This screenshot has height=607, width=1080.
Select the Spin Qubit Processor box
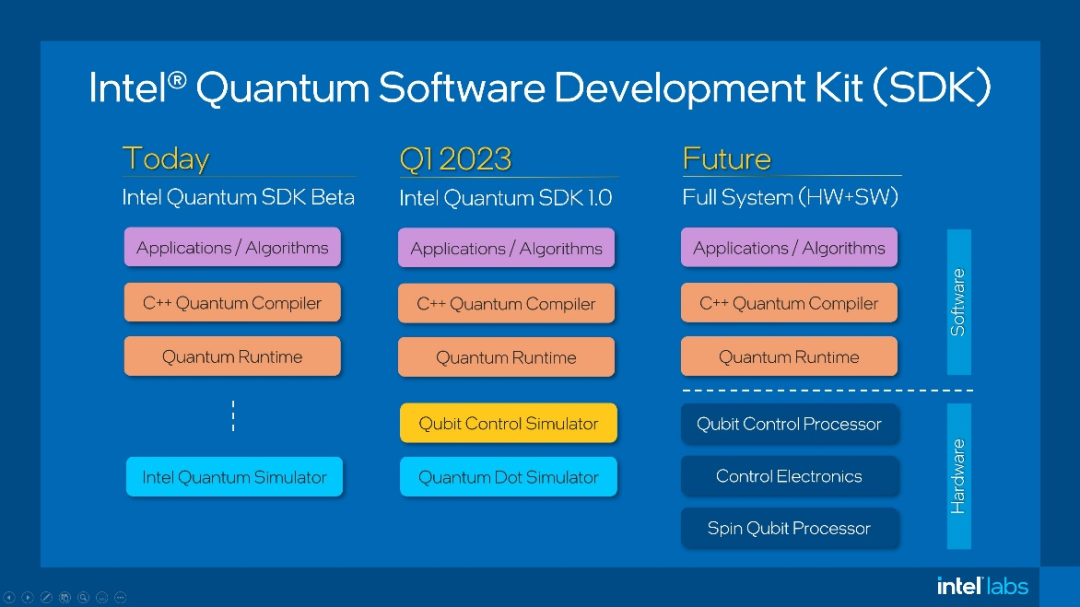click(x=789, y=528)
